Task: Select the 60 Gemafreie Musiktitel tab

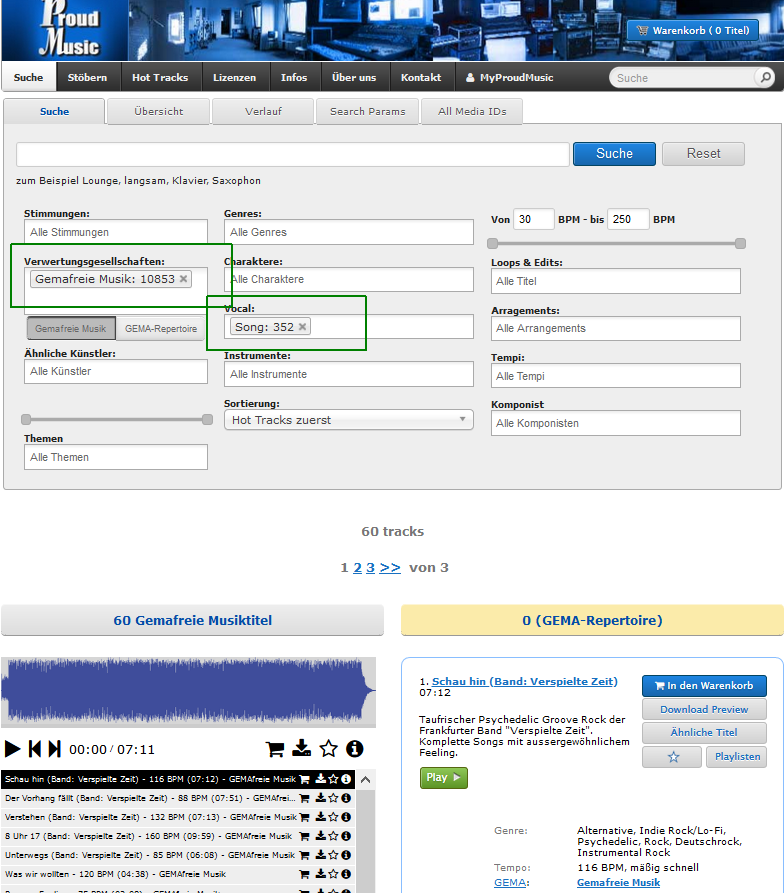Action: [x=192, y=620]
